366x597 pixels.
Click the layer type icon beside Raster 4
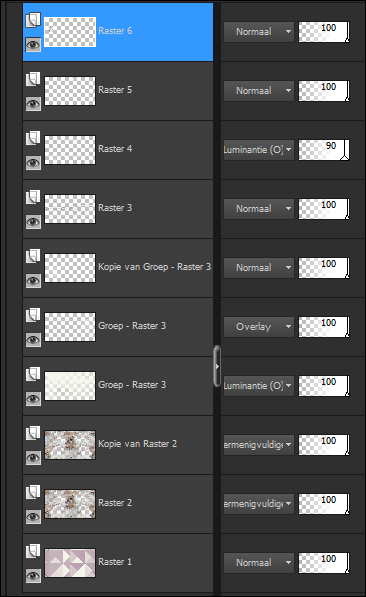(33, 138)
